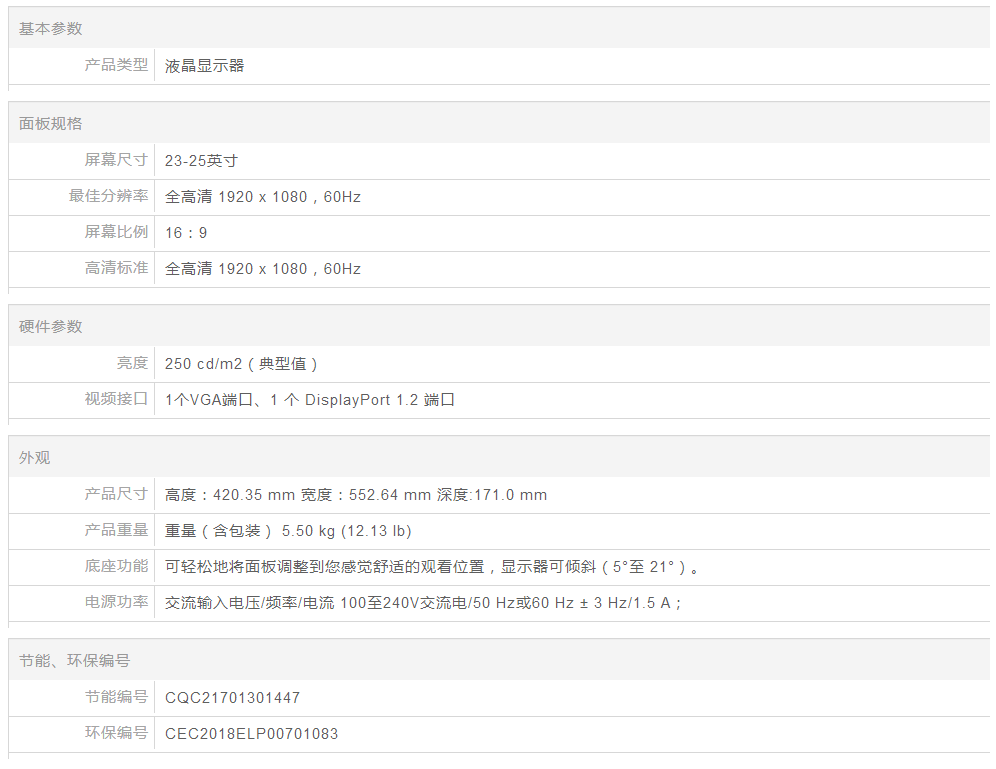The width and height of the screenshot is (996, 769).
Task: Click the 产品类型 row label
Action: click(x=116, y=65)
